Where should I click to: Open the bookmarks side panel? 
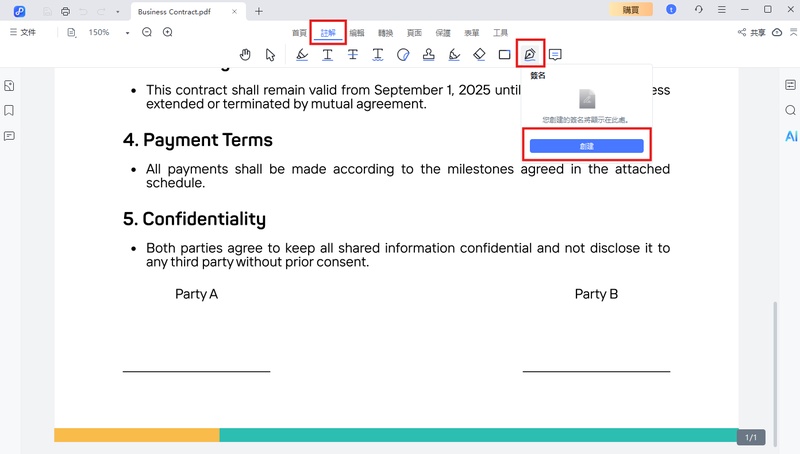(9, 111)
